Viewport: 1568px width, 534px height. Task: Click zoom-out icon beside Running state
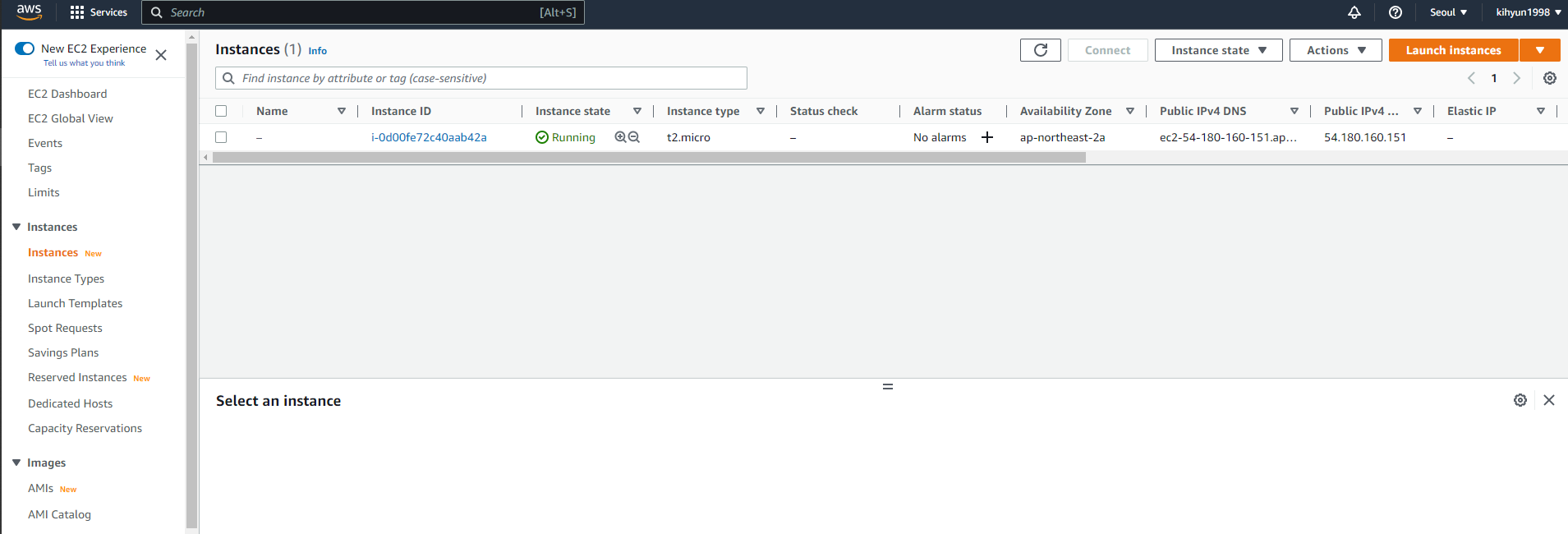[634, 137]
